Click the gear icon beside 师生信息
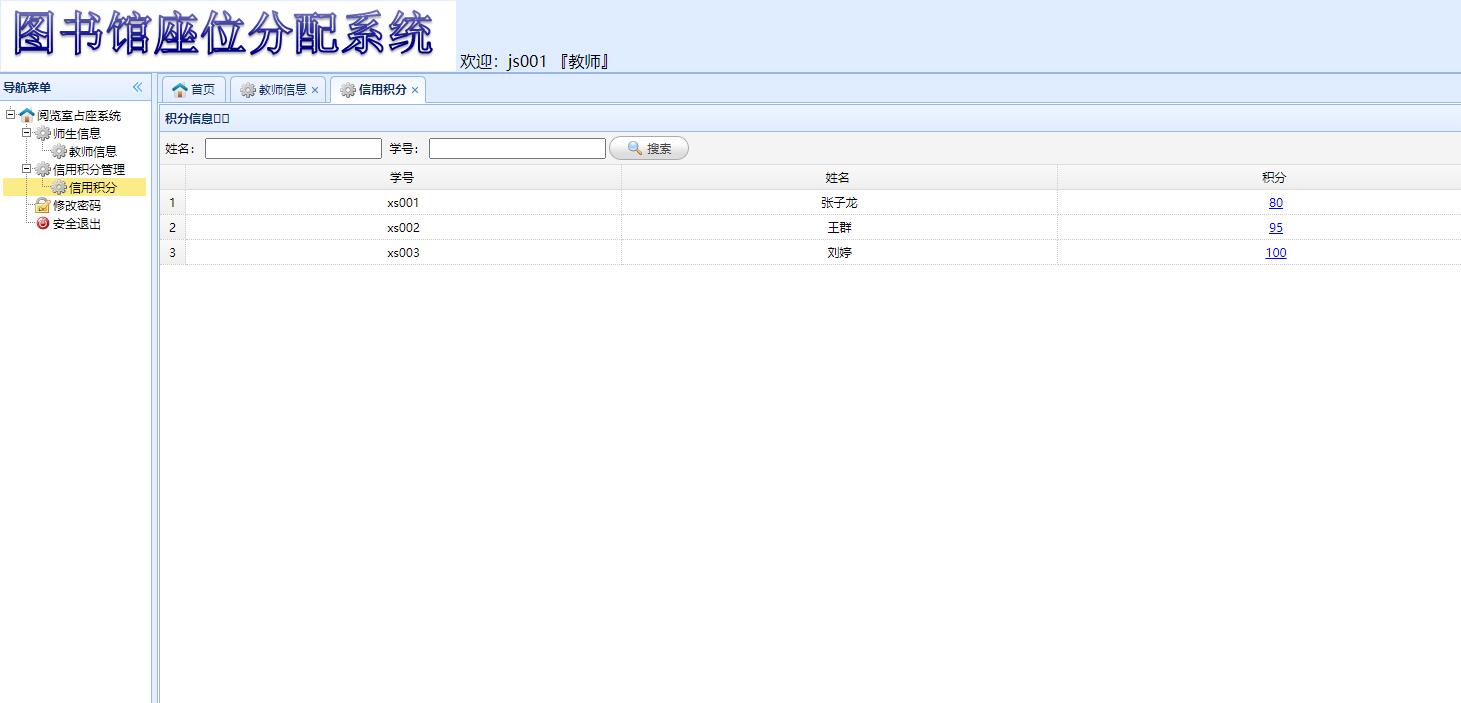This screenshot has width=1461, height=703. (x=43, y=134)
